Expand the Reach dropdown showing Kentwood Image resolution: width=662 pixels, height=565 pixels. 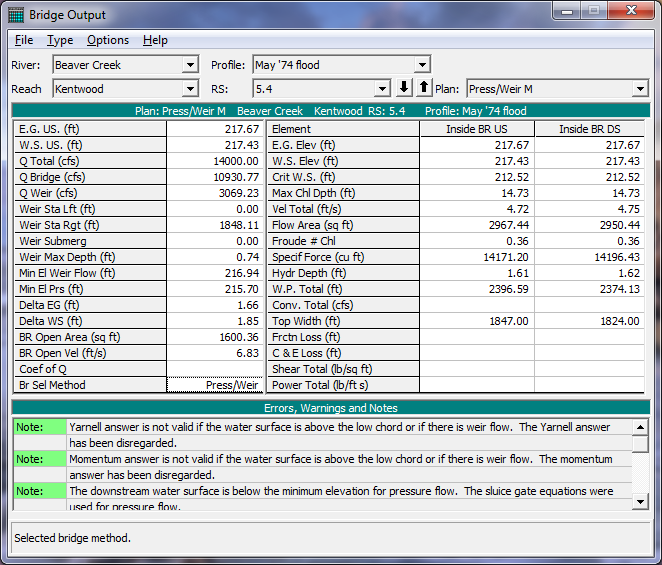click(190, 89)
